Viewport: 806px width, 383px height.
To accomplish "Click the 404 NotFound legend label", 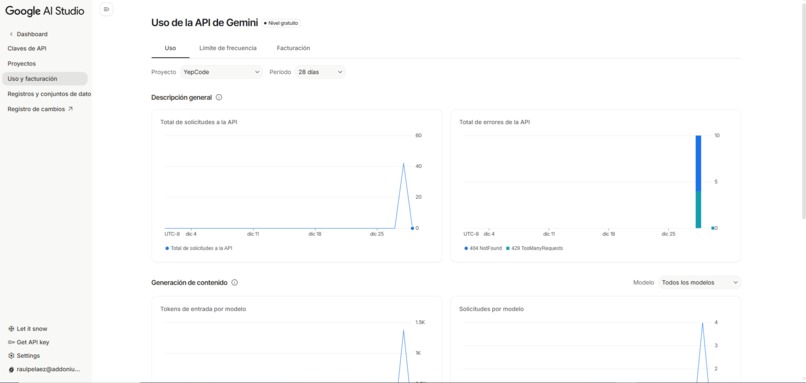I will pos(486,248).
